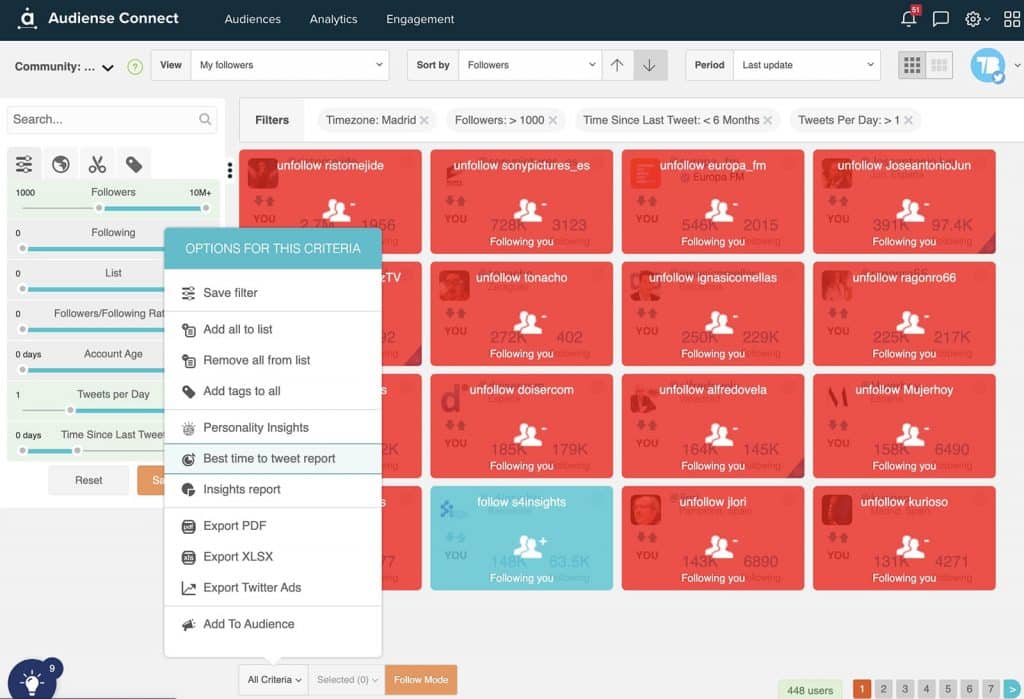Open the lightbulb tips widget
This screenshot has width=1024, height=699.
[32, 681]
